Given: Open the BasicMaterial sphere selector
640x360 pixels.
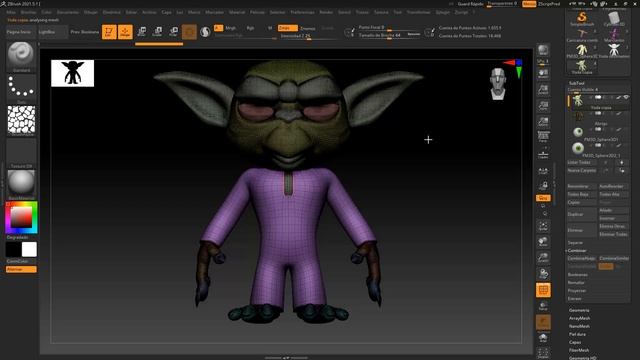Looking at the screenshot, I should tap(21, 184).
